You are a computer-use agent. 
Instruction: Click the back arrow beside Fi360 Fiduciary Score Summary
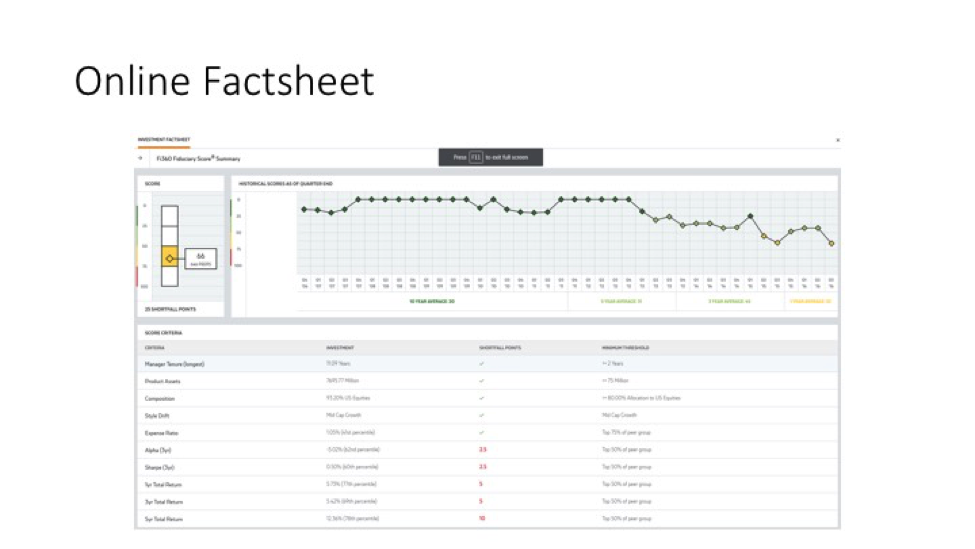click(x=141, y=158)
